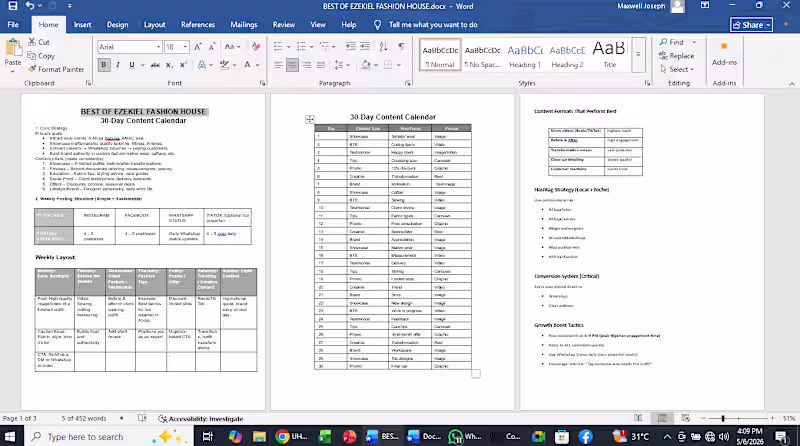Click the table move handle on page two
This screenshot has width=800, height=446.
point(310,119)
